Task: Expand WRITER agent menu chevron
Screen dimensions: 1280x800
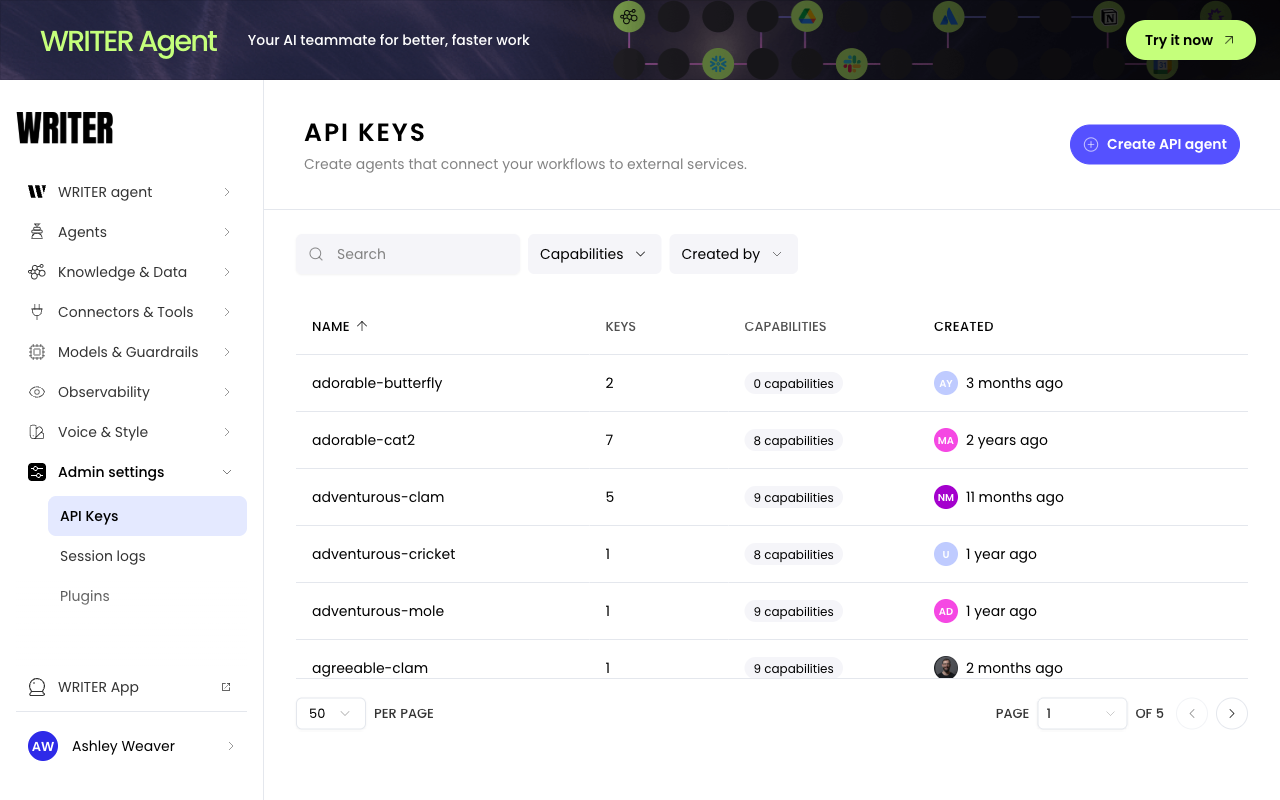Action: click(x=227, y=192)
